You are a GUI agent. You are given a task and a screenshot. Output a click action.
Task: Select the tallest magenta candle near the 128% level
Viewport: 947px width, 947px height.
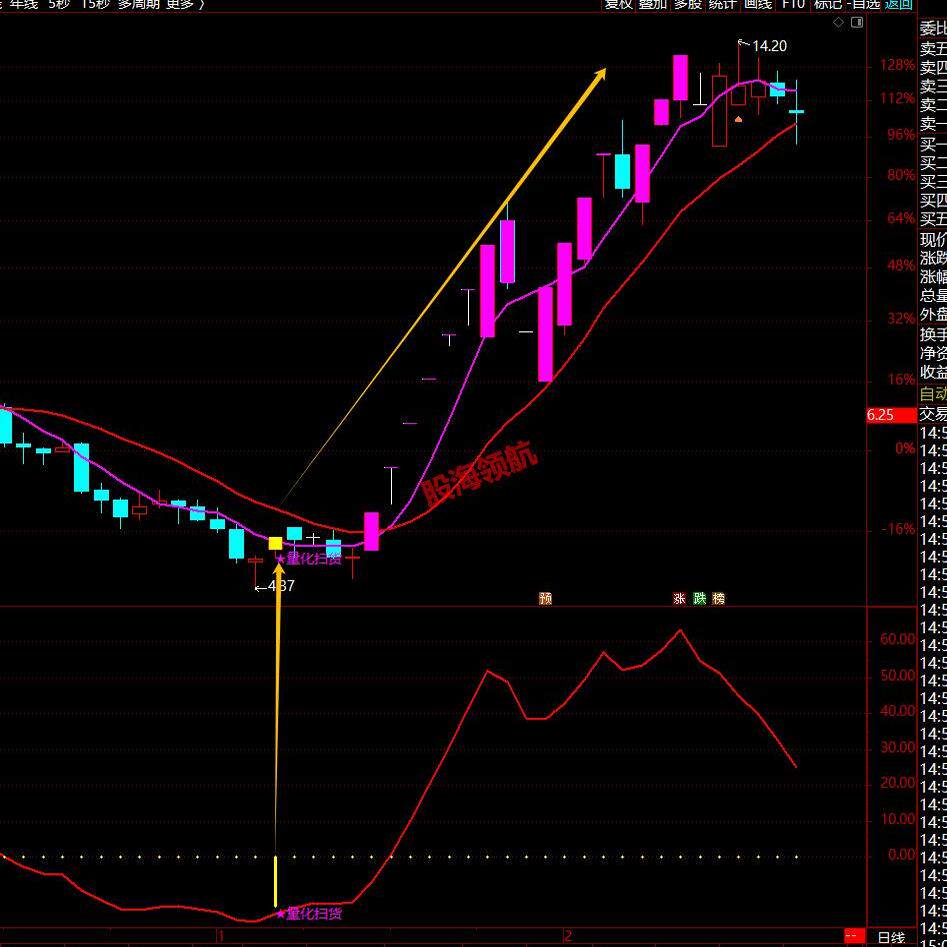click(681, 77)
